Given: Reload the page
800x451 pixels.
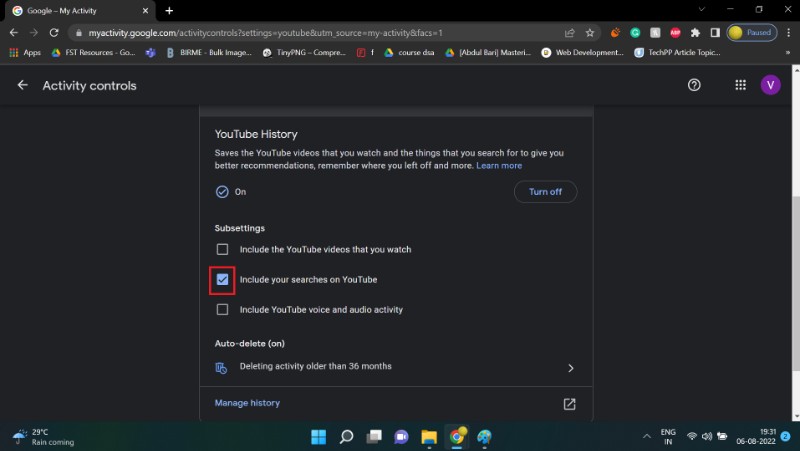Looking at the screenshot, I should tap(54, 33).
